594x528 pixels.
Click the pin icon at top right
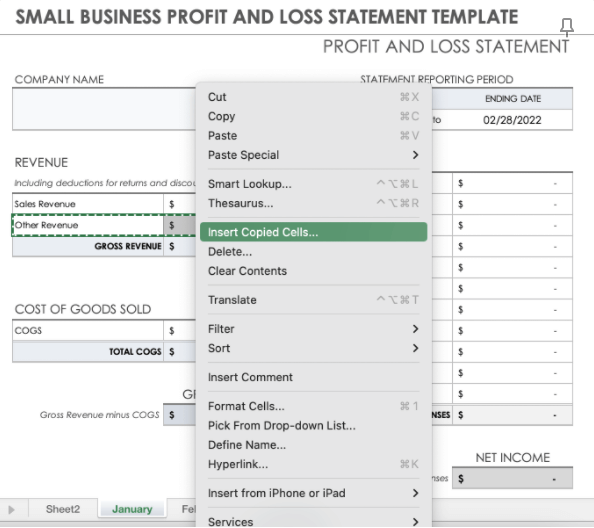567,27
